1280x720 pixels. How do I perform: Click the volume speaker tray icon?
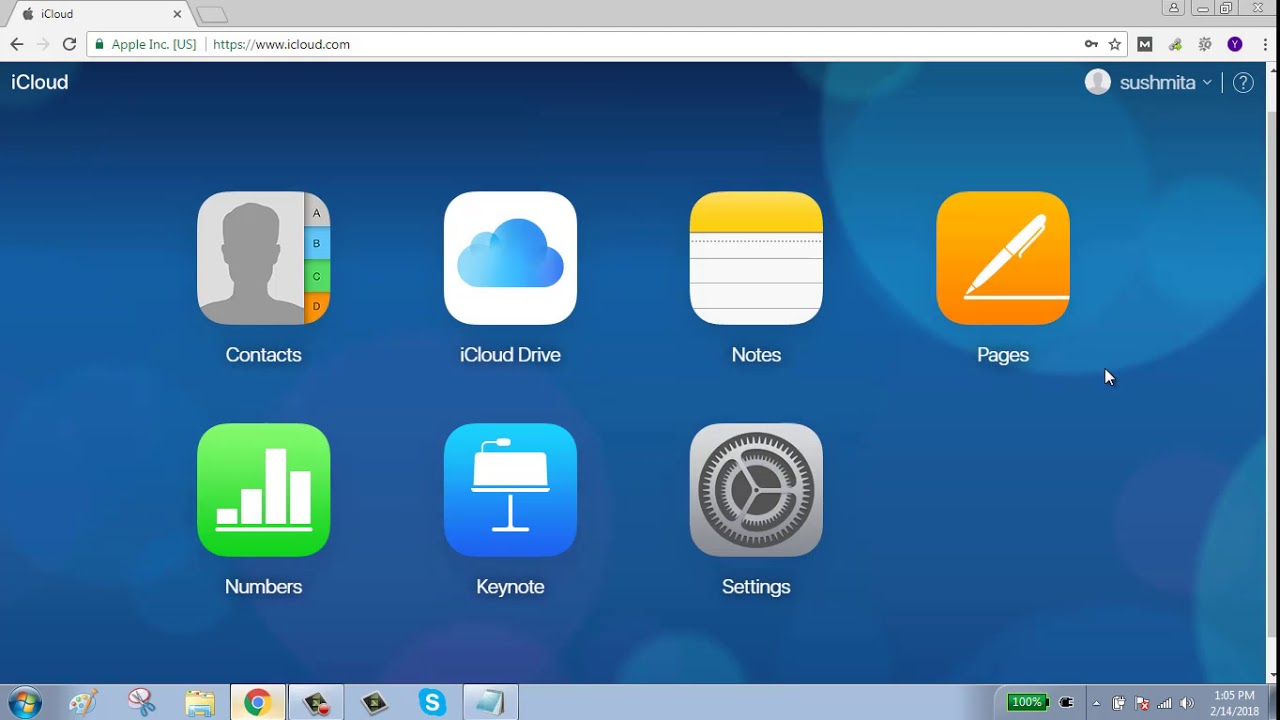point(1187,703)
